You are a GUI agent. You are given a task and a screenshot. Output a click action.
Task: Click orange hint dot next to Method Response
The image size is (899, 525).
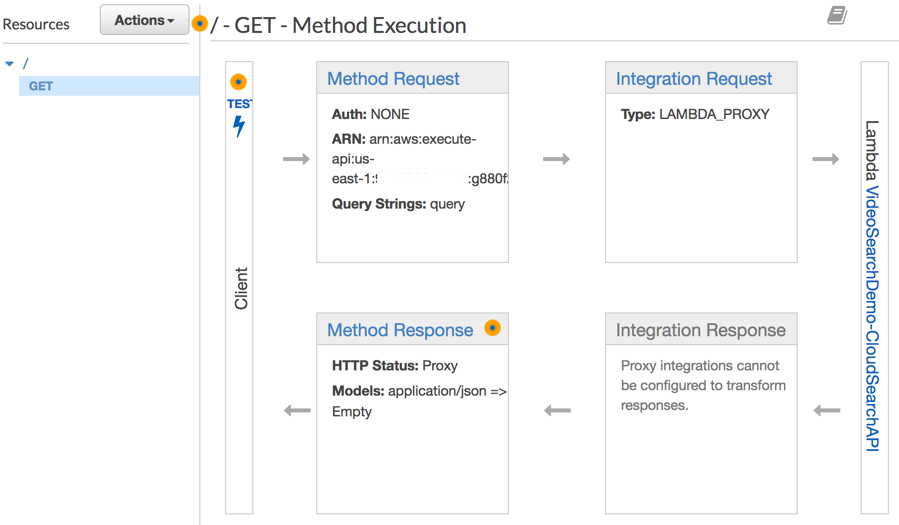[492, 328]
